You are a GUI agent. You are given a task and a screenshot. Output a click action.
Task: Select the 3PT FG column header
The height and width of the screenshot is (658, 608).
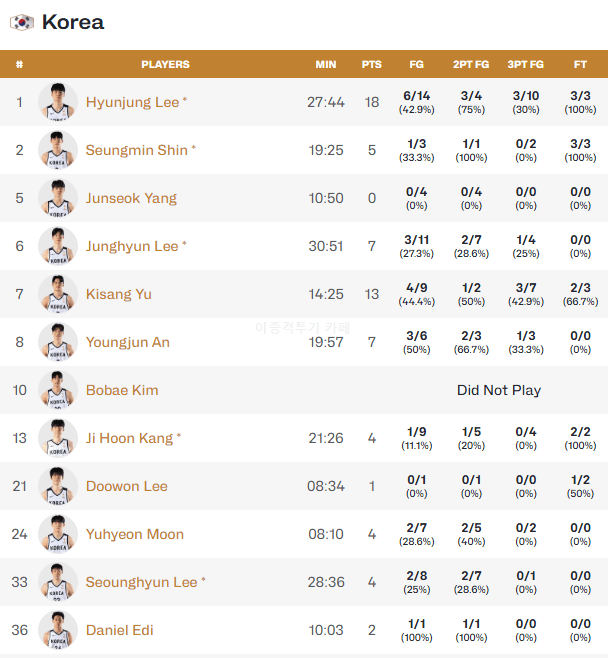[x=526, y=64]
